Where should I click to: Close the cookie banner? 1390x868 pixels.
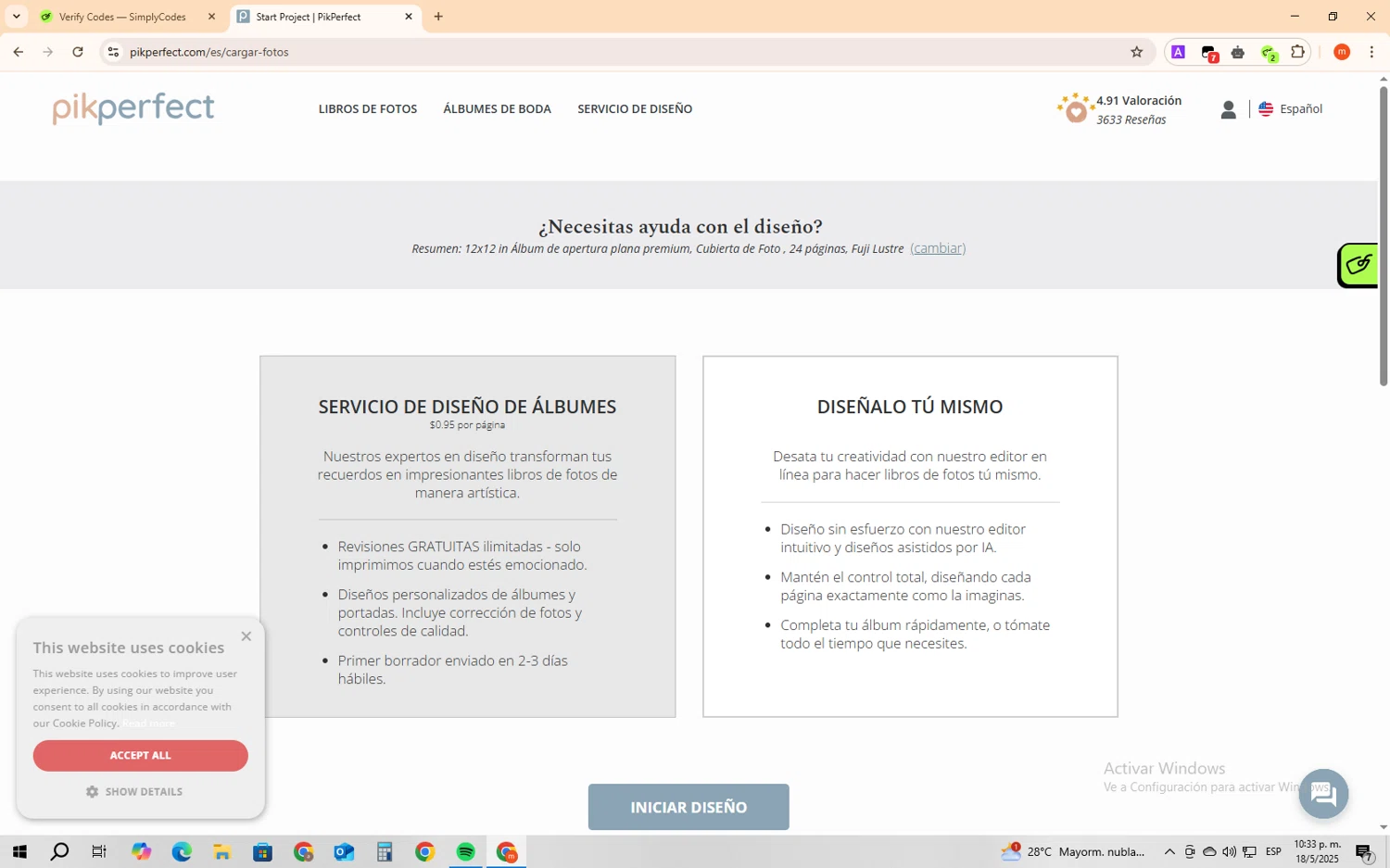click(246, 635)
